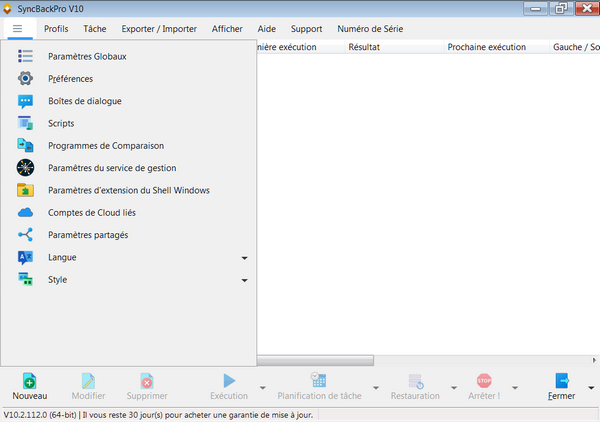Open the Exécution dropdown arrow
The height and width of the screenshot is (422, 600).
[262, 388]
